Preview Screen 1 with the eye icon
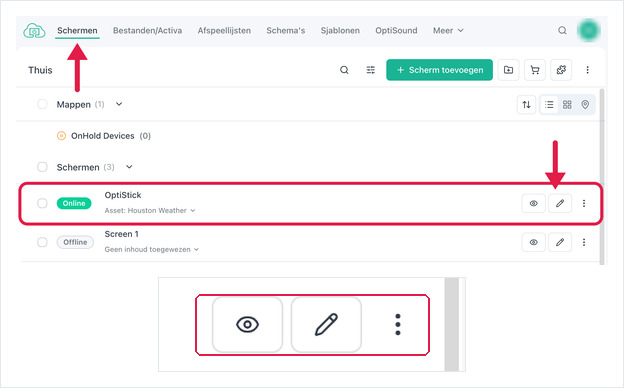The image size is (624, 388). 534,242
